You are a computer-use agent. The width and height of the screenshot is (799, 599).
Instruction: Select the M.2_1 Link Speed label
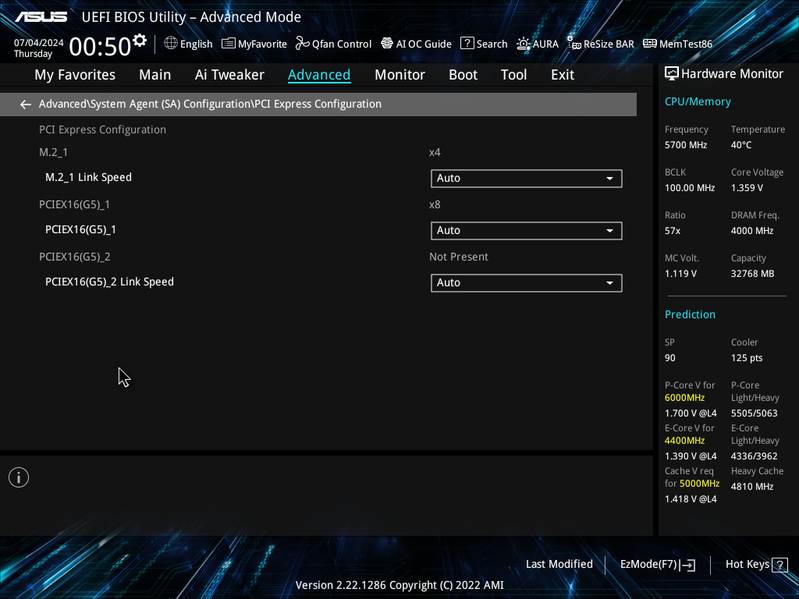coord(88,177)
